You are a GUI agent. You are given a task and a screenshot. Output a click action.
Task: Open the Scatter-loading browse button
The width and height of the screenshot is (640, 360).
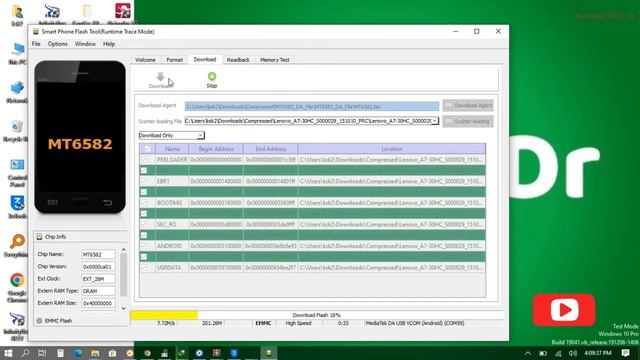(x=468, y=121)
